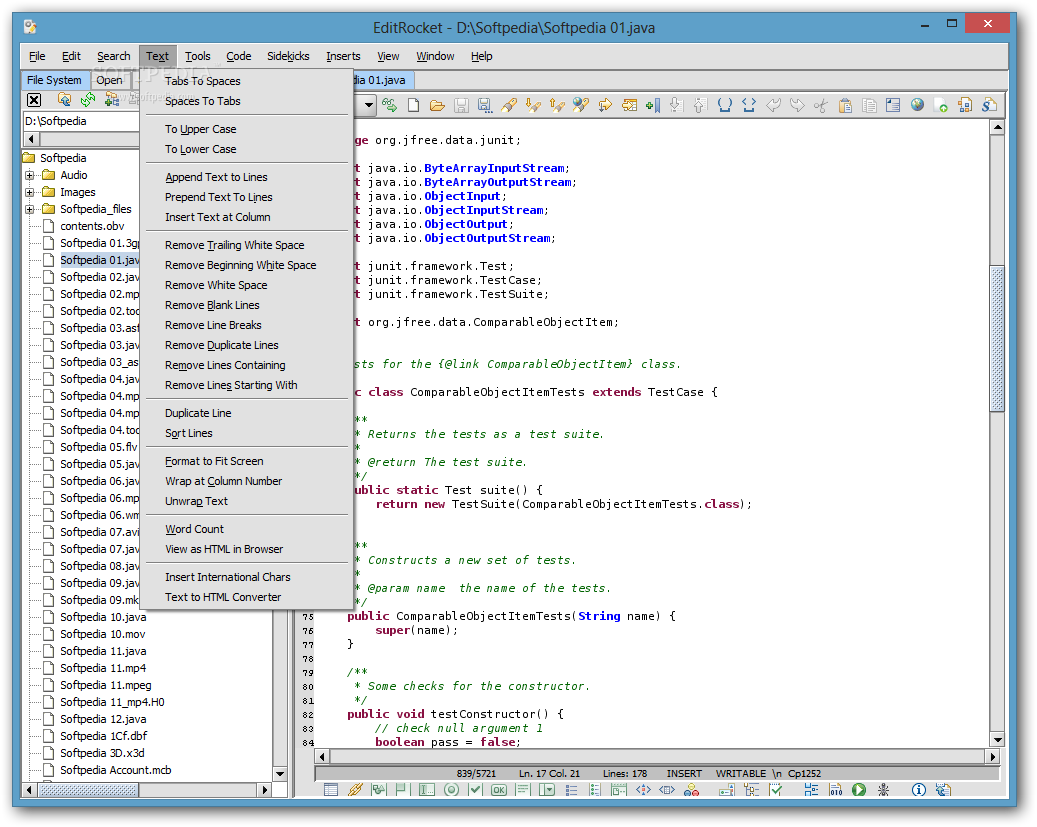
Task: Switch to the Open tab in the side panel
Action: [110, 80]
